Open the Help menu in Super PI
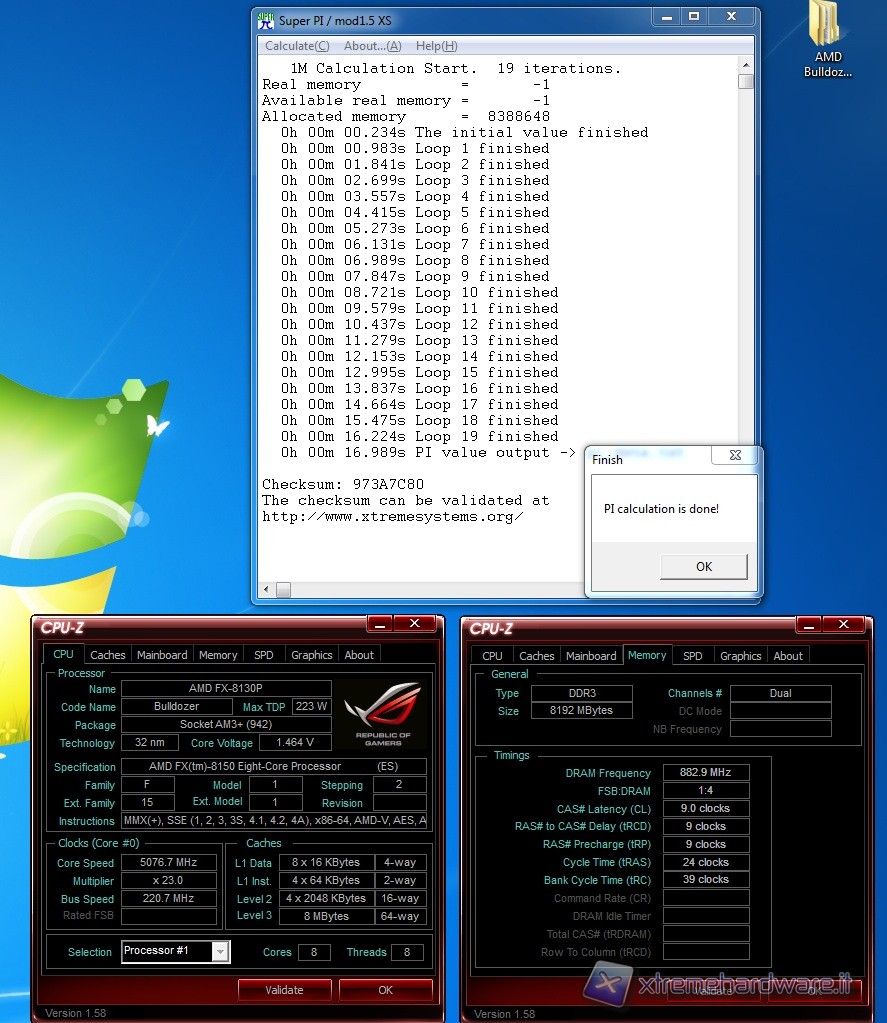This screenshot has height=1023, width=887. point(436,46)
